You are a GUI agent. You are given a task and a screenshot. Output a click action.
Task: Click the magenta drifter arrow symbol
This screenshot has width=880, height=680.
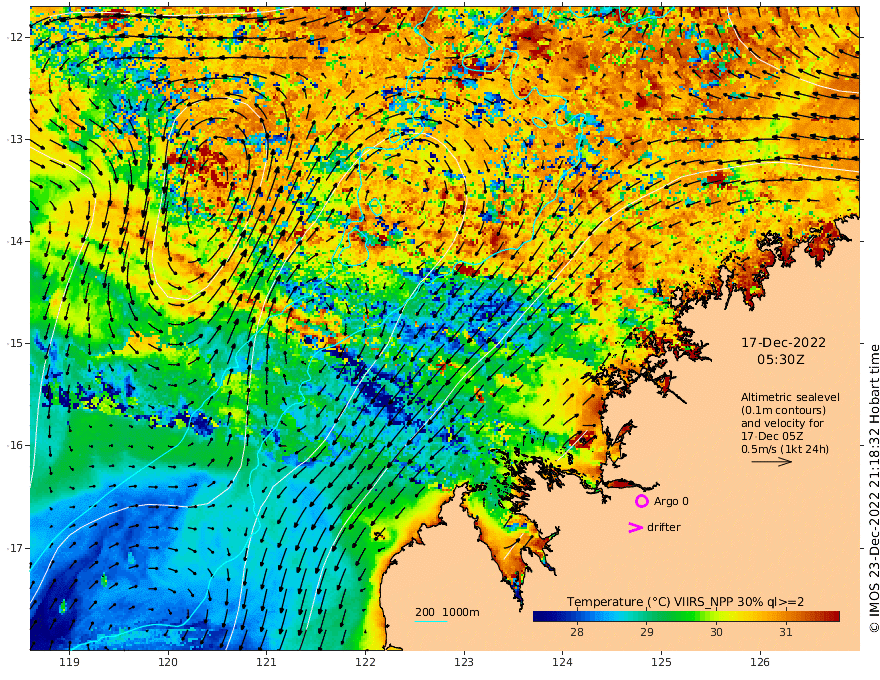pos(635,527)
